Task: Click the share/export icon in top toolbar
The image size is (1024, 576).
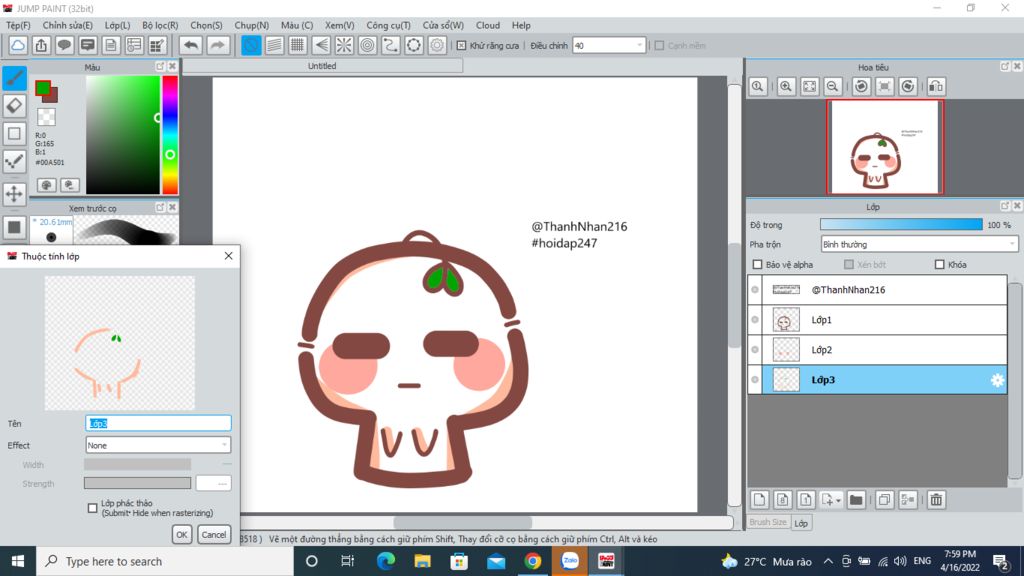Action: 41,45
